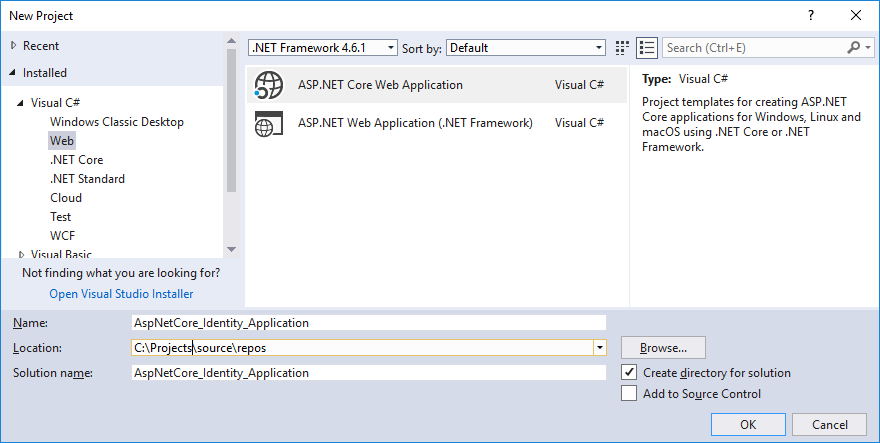
Task: Select Windows Classic Desktop category
Action: coord(116,122)
